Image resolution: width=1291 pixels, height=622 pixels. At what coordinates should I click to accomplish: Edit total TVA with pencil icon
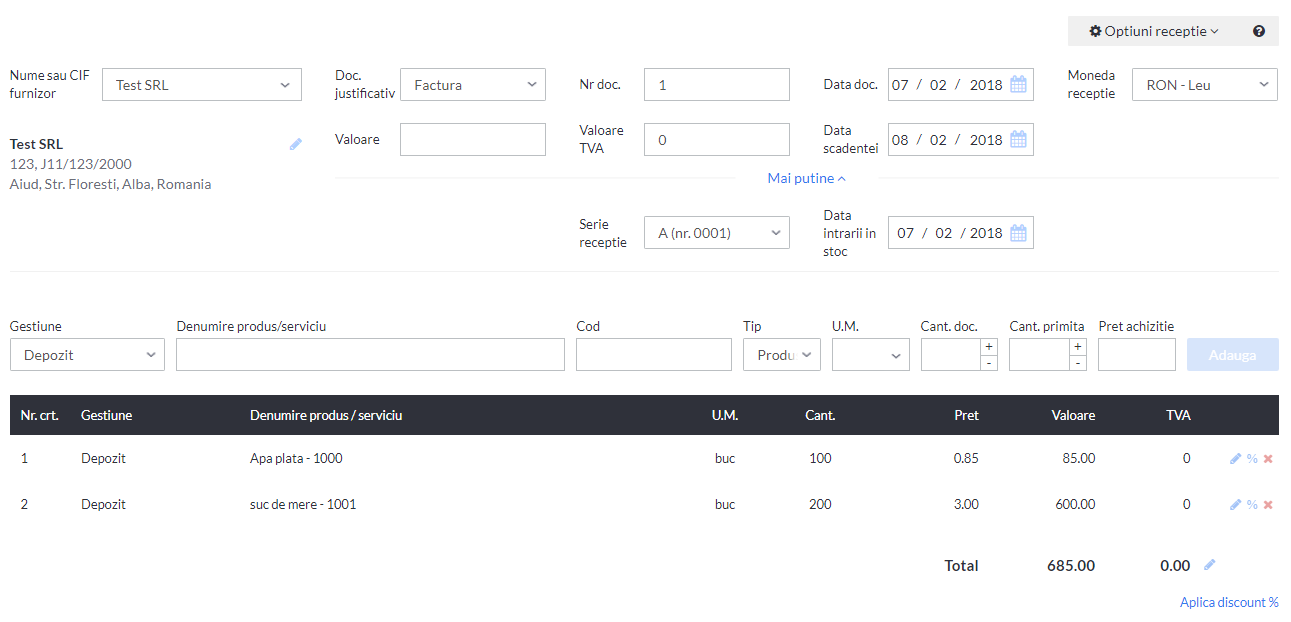[1209, 565]
